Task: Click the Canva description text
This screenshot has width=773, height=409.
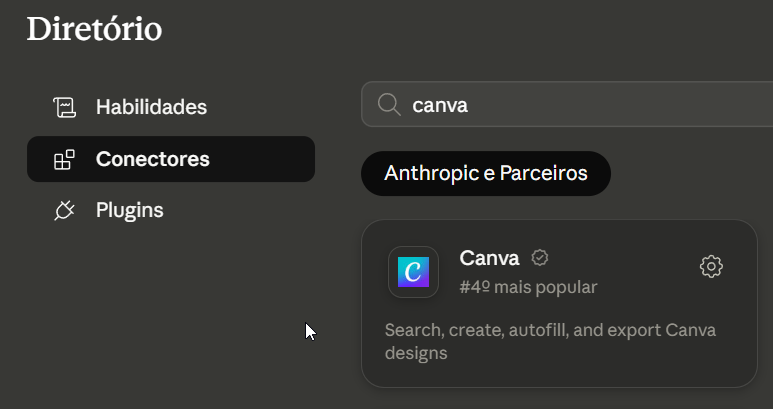Action: (550, 341)
